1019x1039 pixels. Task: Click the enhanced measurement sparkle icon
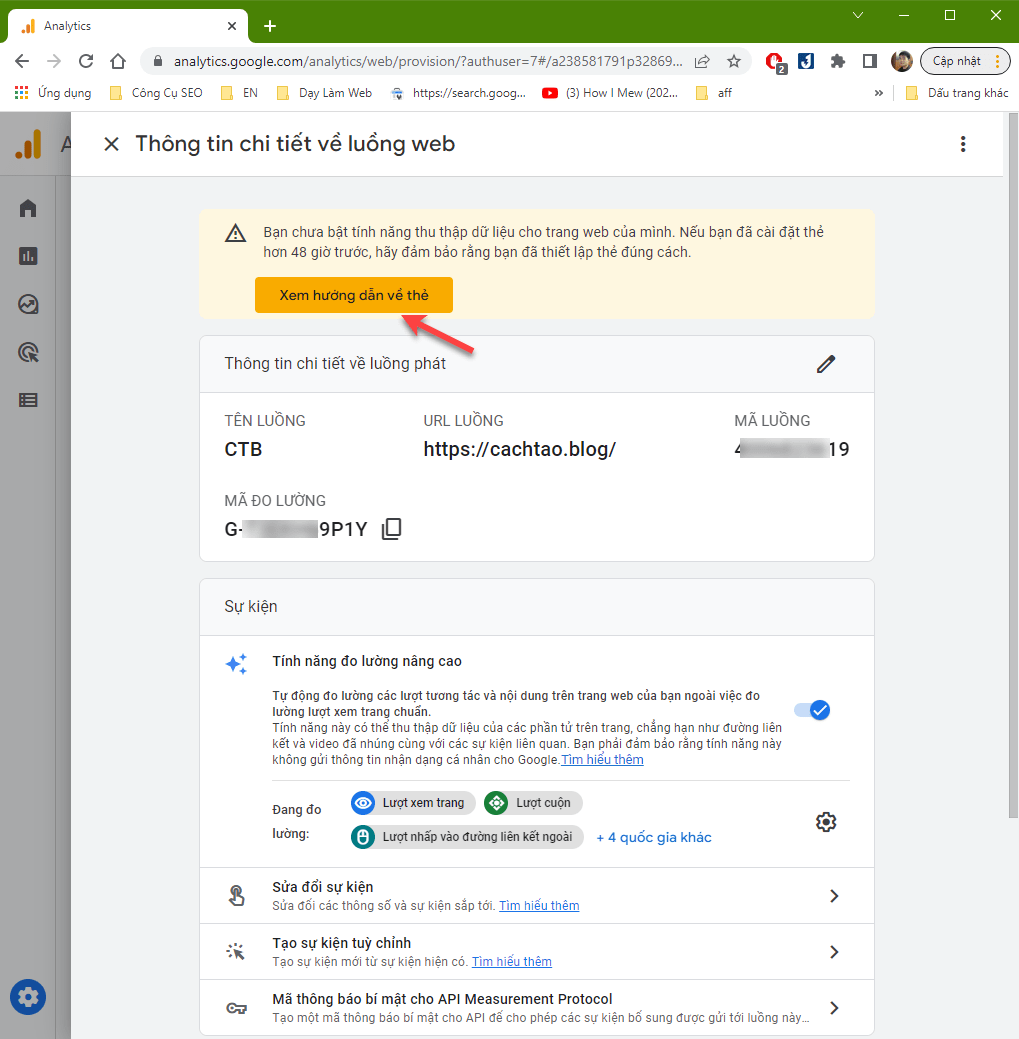(x=236, y=663)
